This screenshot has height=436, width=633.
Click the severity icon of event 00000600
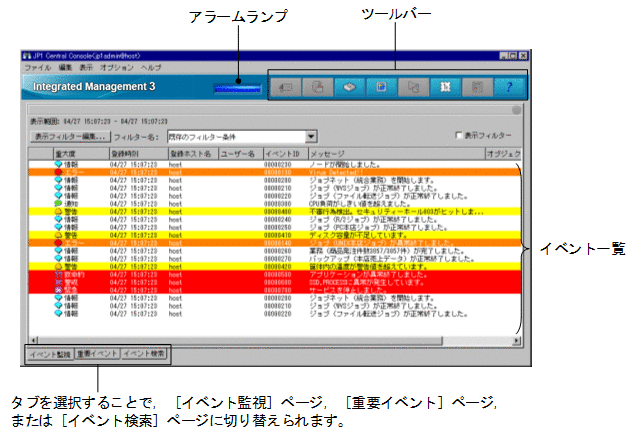coord(59,282)
